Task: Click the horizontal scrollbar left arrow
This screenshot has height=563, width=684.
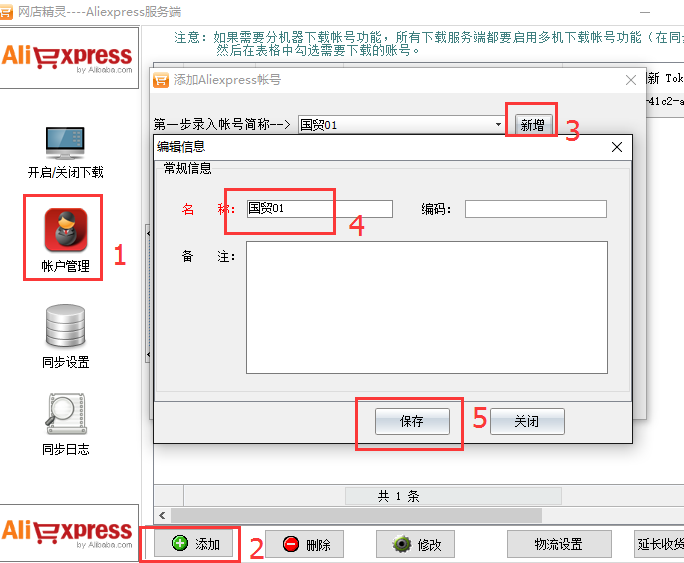Action: coord(162,515)
